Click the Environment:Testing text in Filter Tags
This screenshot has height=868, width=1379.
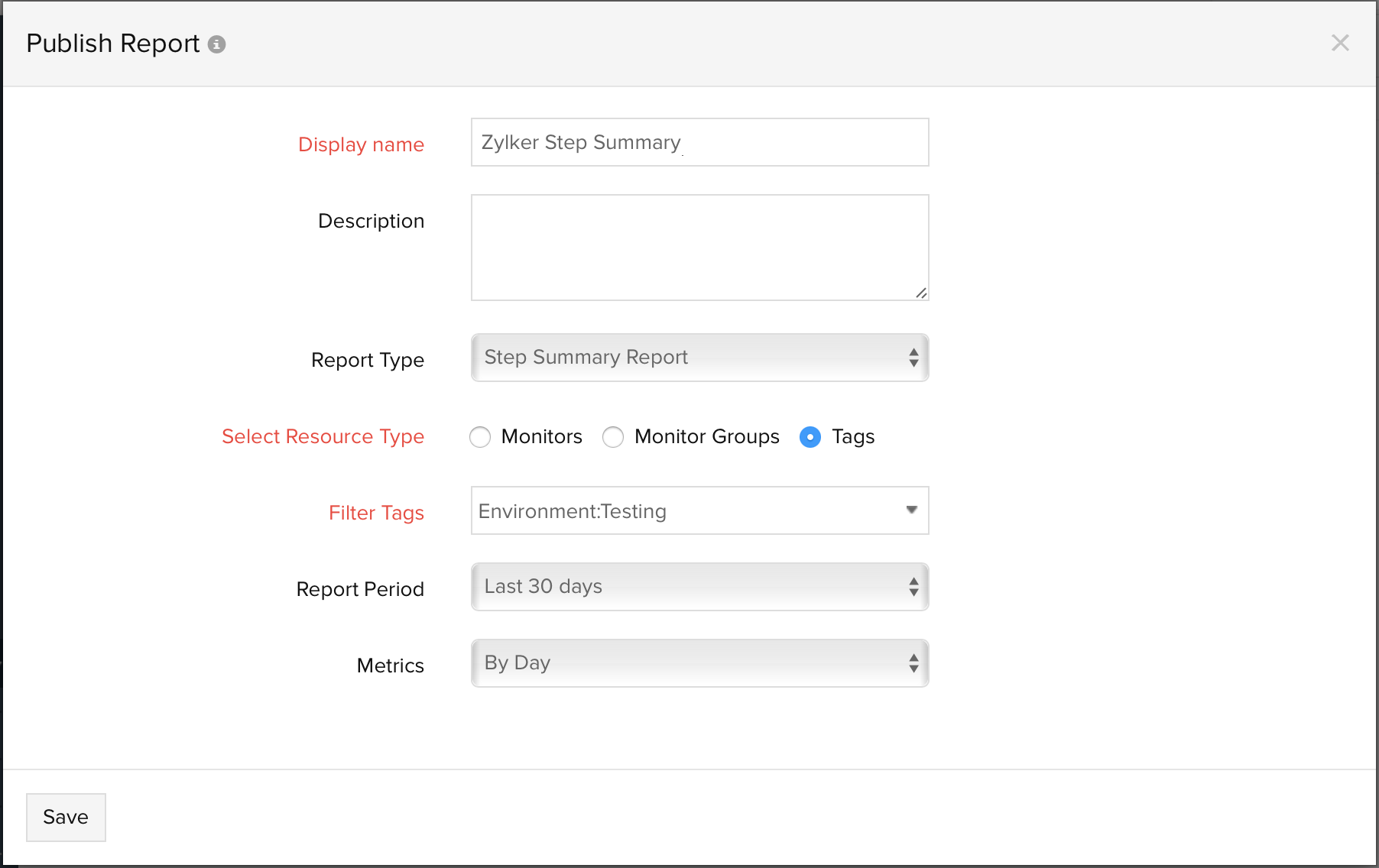click(x=573, y=511)
